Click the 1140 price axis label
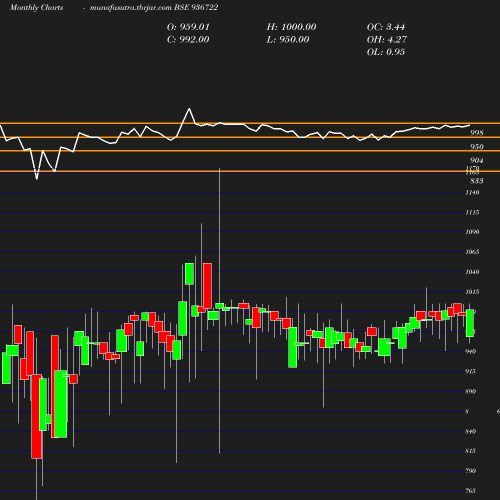The width and height of the screenshot is (500, 500). [472, 192]
